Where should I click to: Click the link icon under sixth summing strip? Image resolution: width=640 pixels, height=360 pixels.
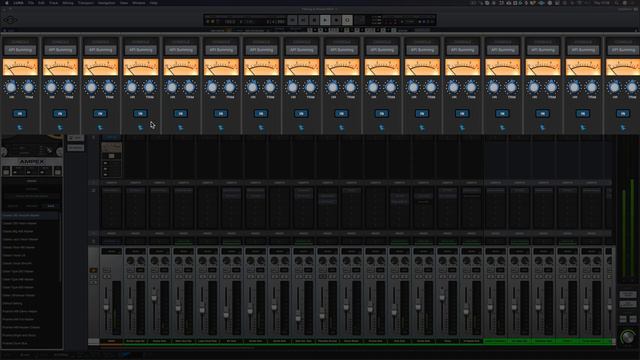[221, 128]
